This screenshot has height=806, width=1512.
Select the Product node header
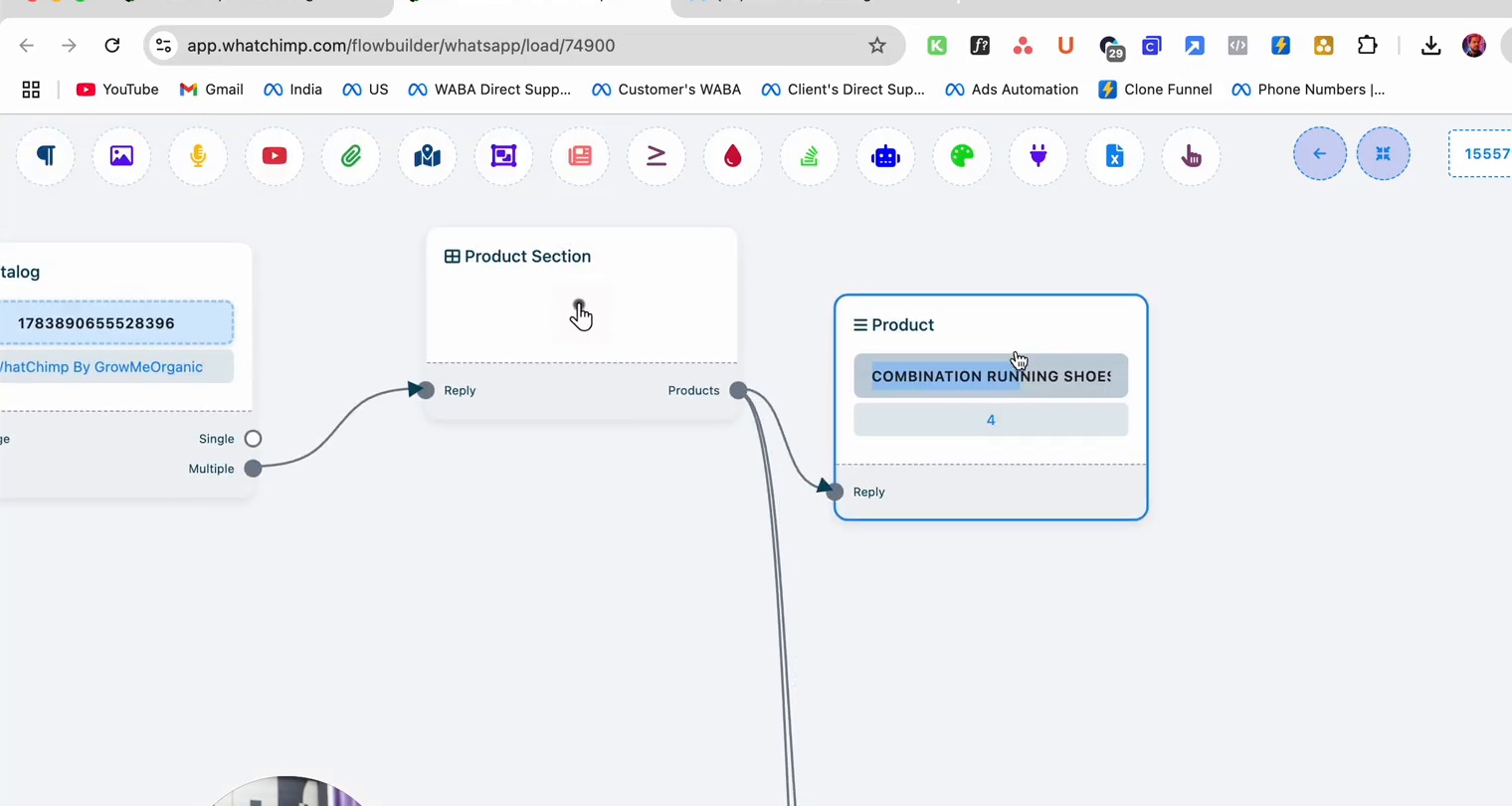tap(893, 325)
